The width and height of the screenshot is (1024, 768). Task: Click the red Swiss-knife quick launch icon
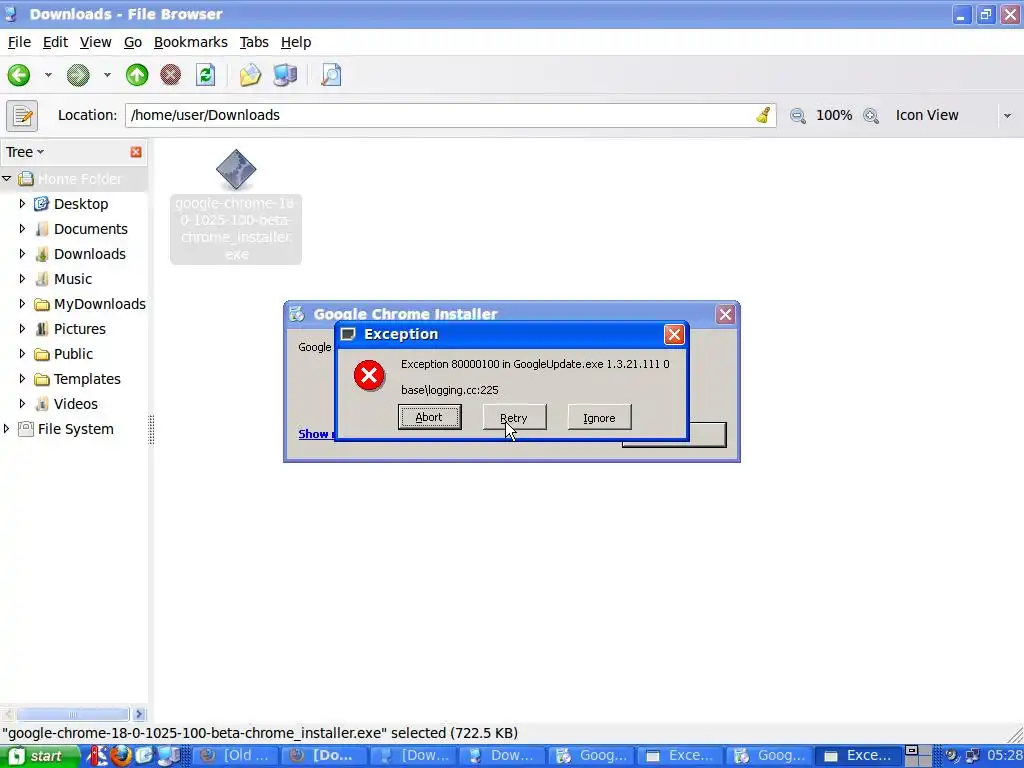pos(98,756)
